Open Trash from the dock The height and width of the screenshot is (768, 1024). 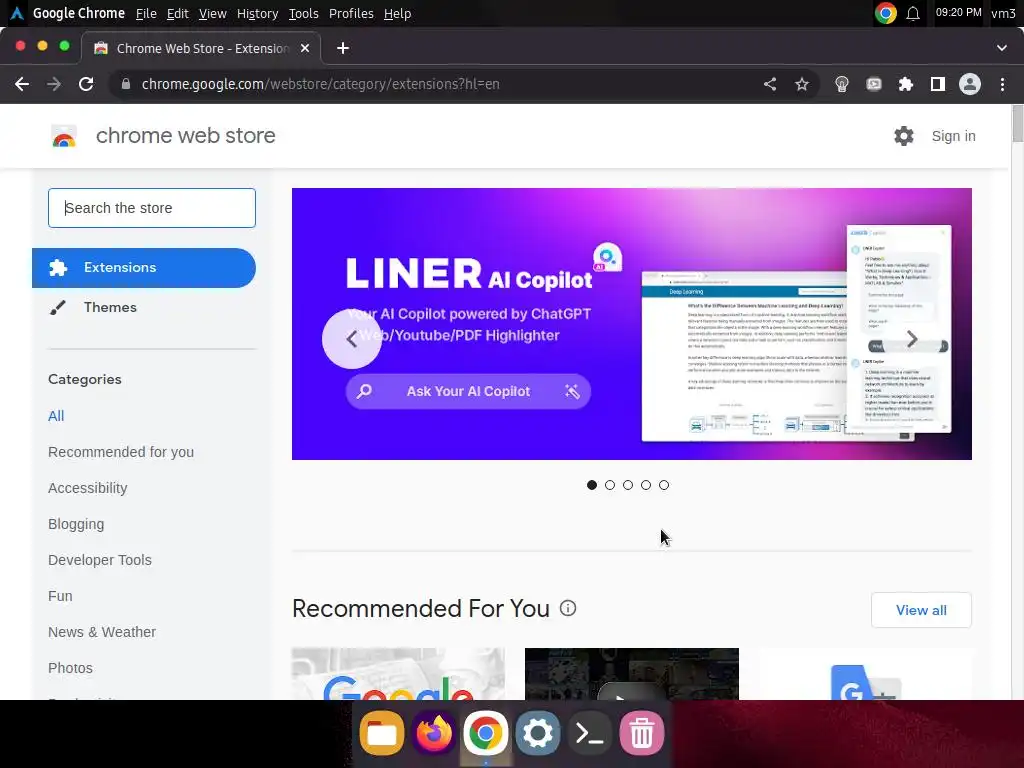[641, 733]
